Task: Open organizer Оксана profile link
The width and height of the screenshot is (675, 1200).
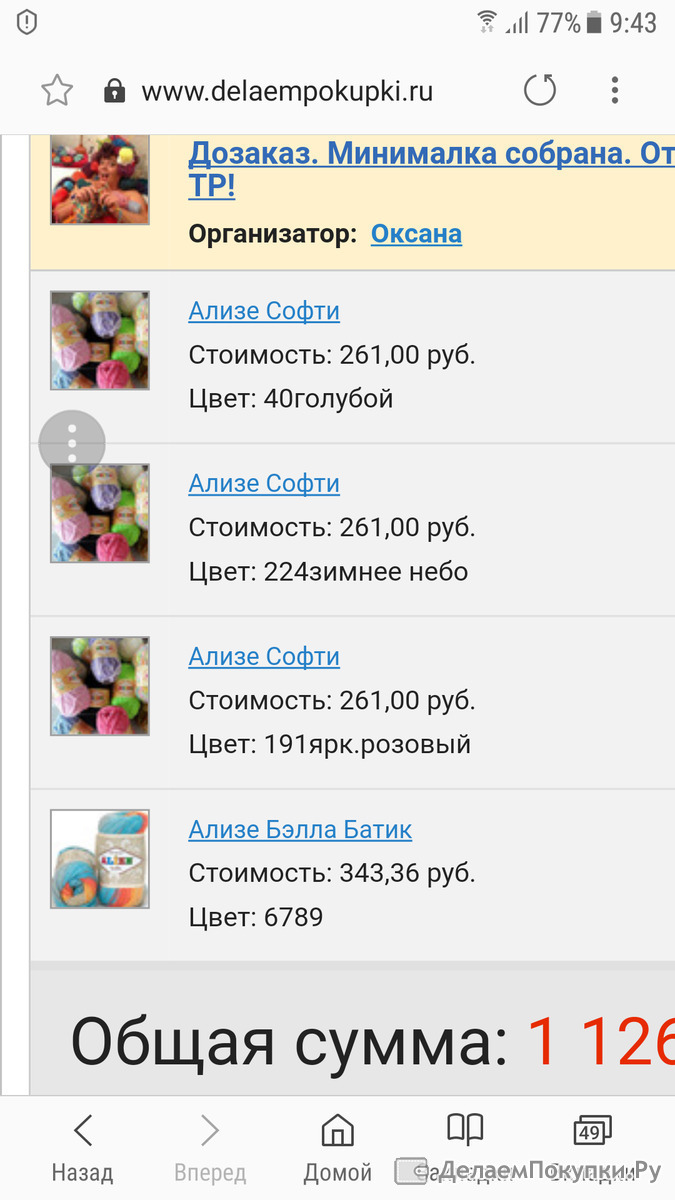Action: 416,234
